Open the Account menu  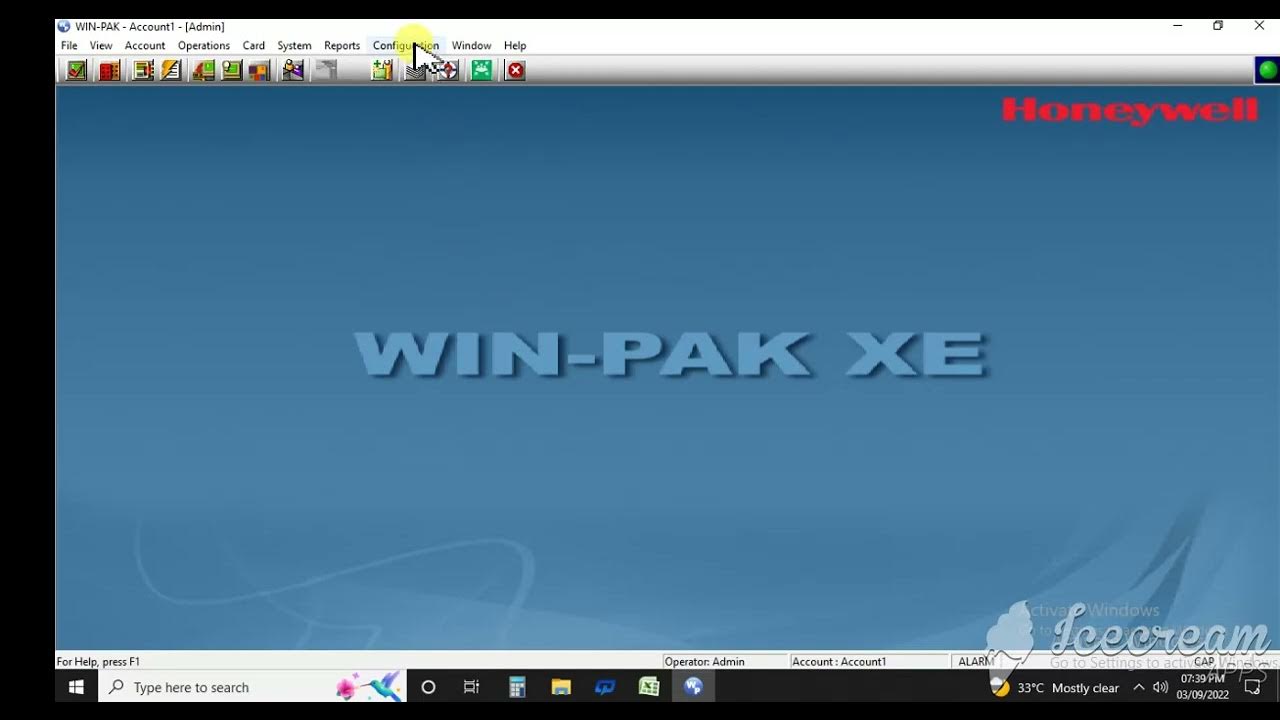[x=145, y=45]
